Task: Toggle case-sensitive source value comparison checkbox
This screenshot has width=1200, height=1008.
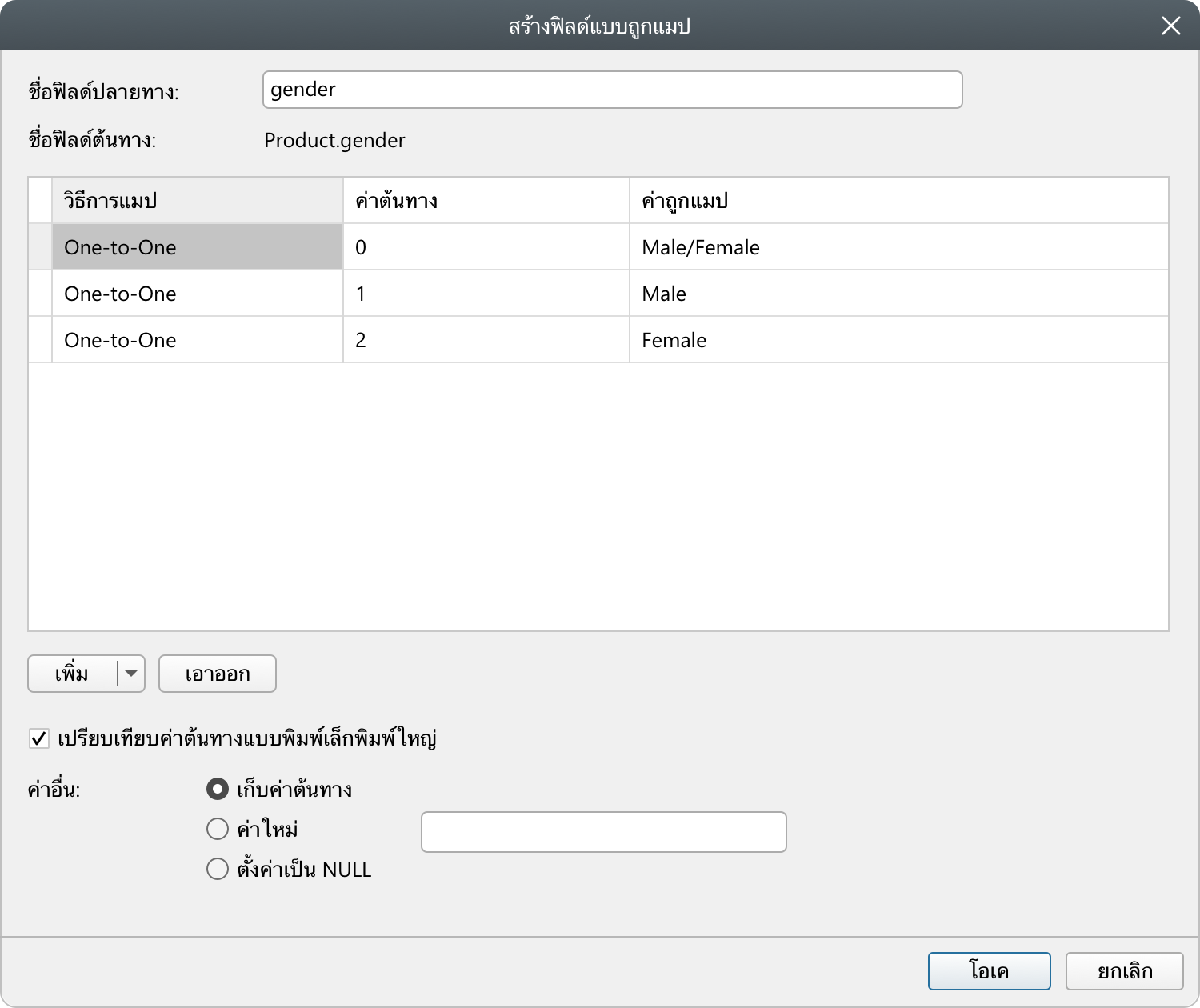Action: tap(39, 738)
